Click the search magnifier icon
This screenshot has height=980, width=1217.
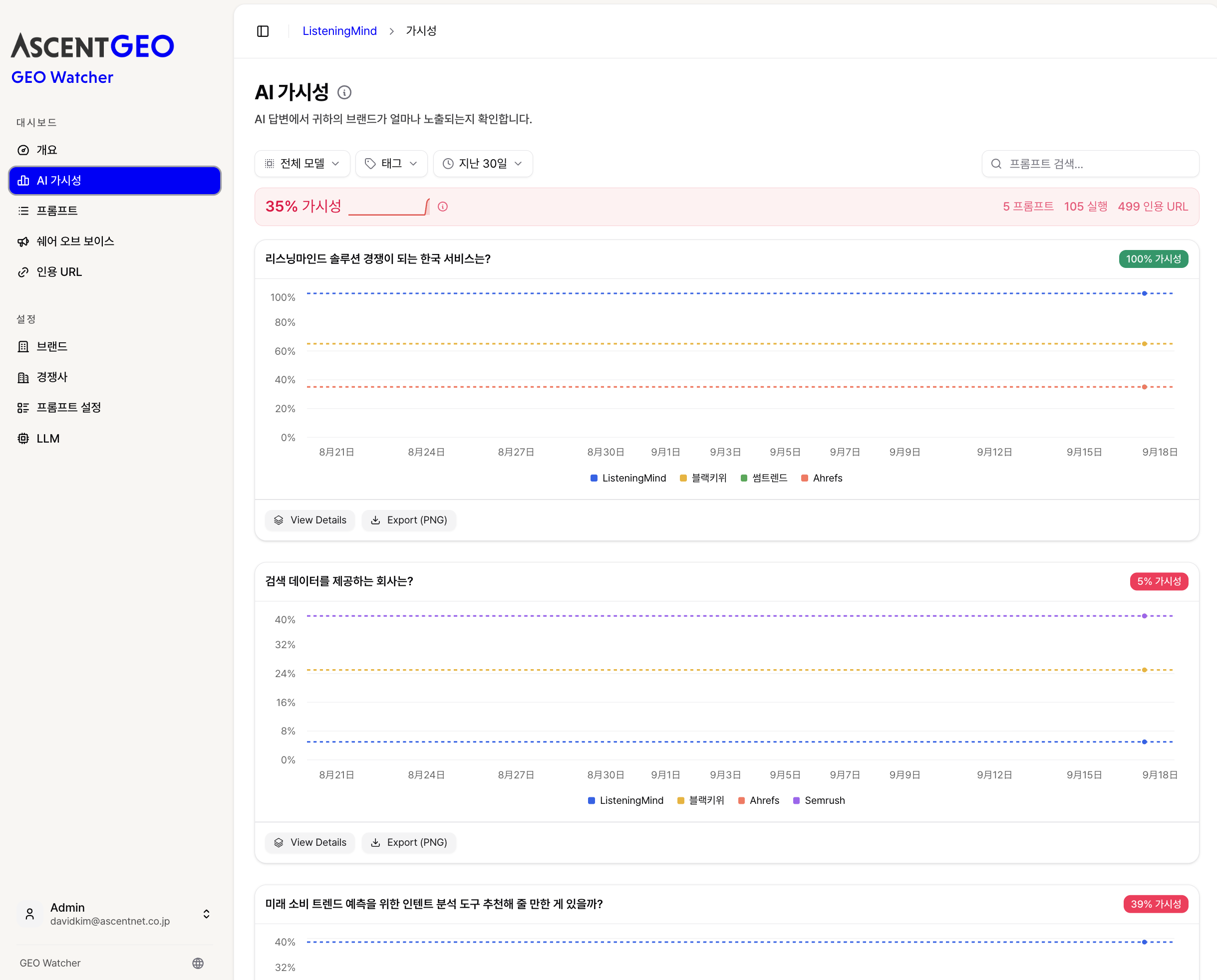pos(996,164)
